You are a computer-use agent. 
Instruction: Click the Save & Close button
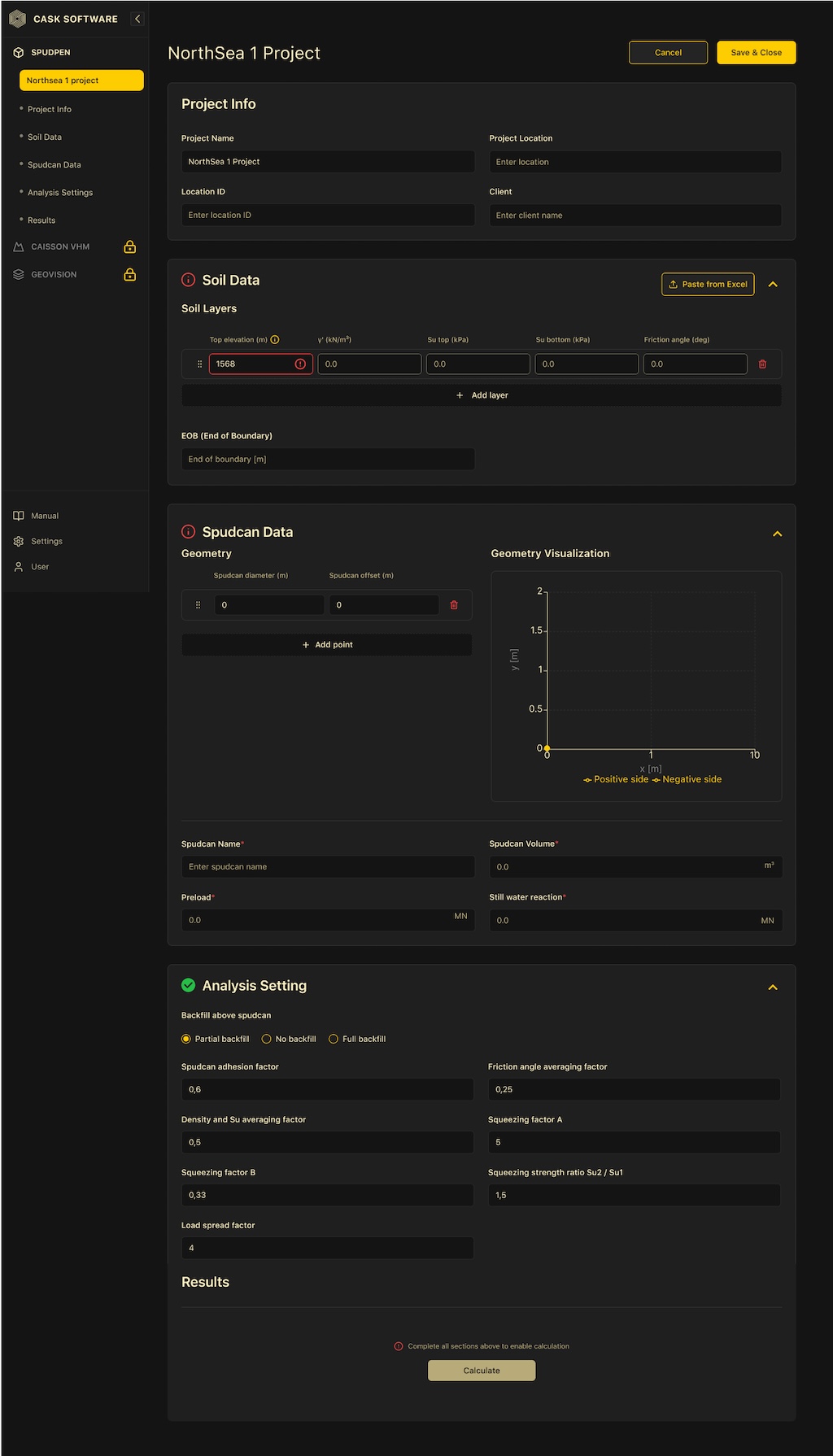[x=756, y=53]
